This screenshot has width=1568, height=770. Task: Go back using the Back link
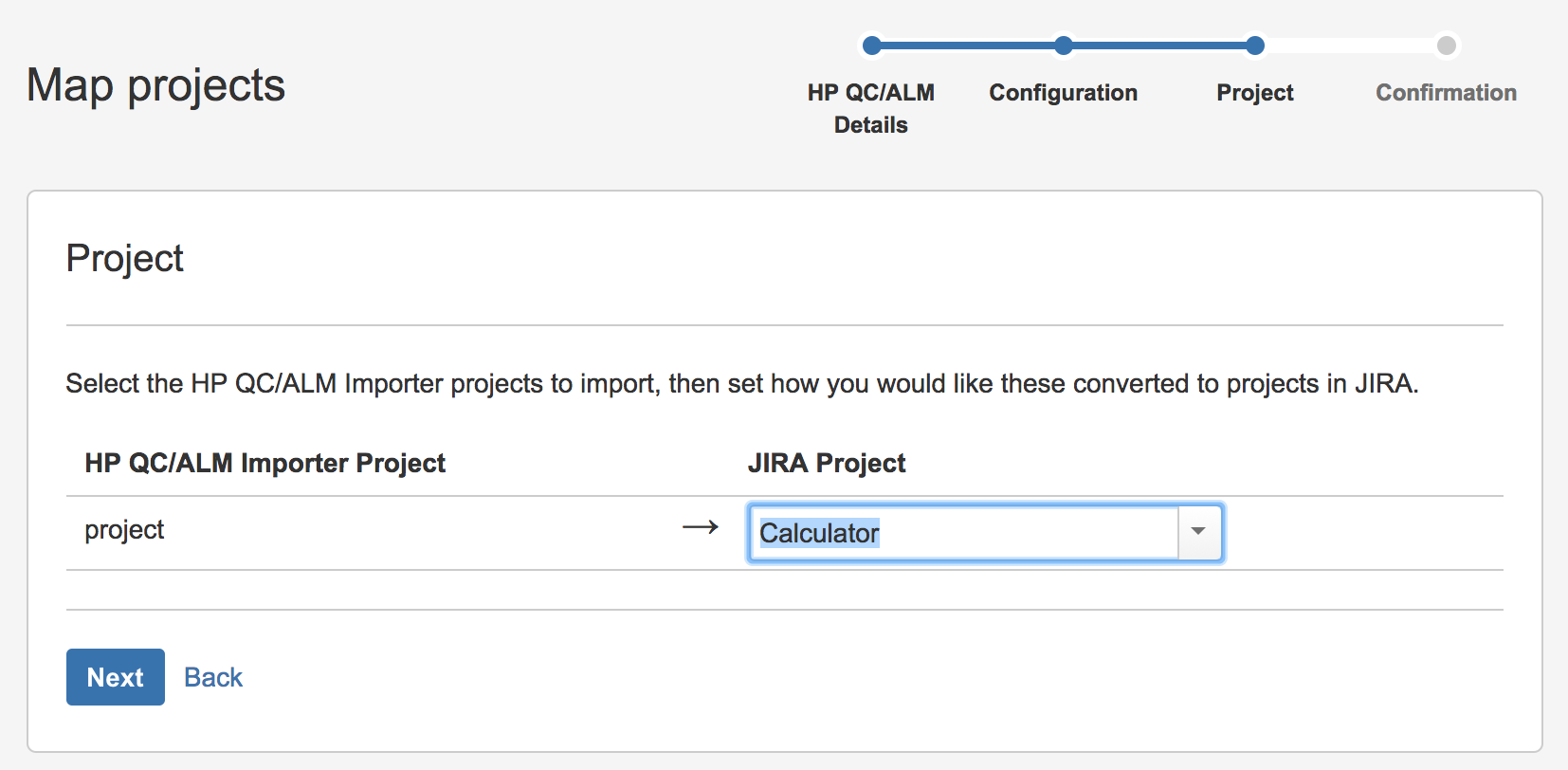[213, 677]
